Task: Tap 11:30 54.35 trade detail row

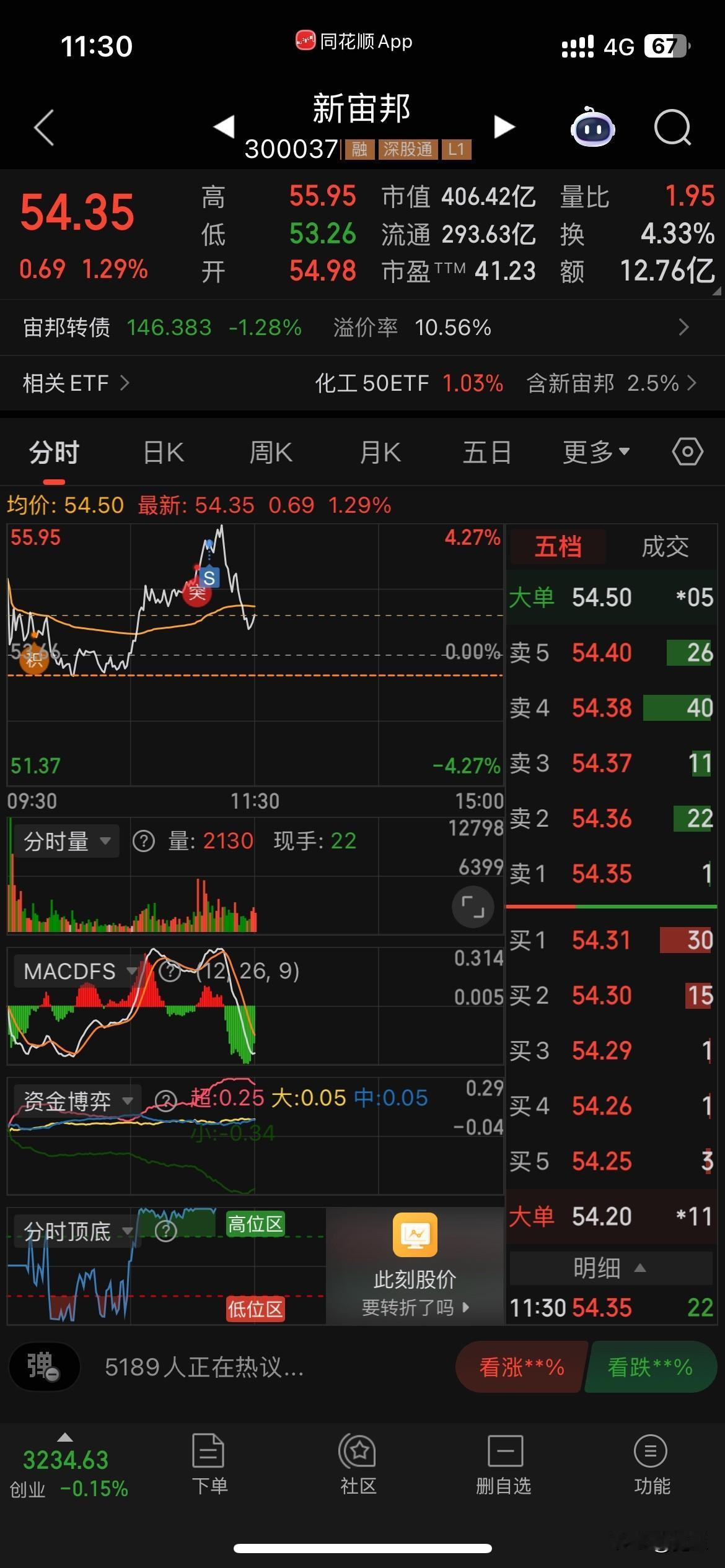Action: click(x=611, y=1308)
